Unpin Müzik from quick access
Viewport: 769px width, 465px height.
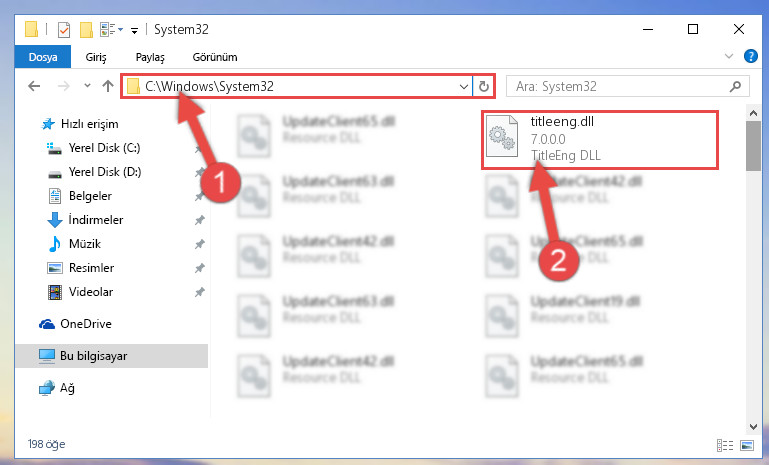(x=200, y=244)
